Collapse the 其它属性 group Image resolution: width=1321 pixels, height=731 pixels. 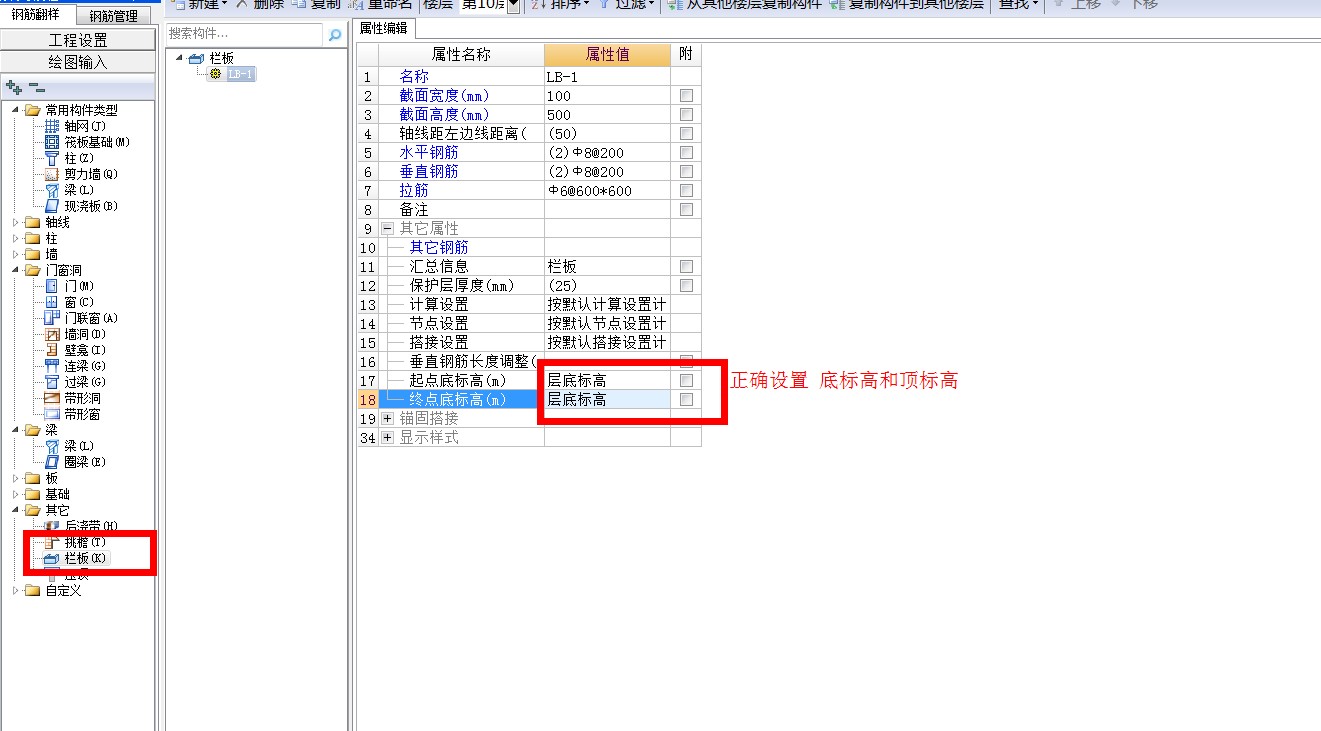(388, 229)
